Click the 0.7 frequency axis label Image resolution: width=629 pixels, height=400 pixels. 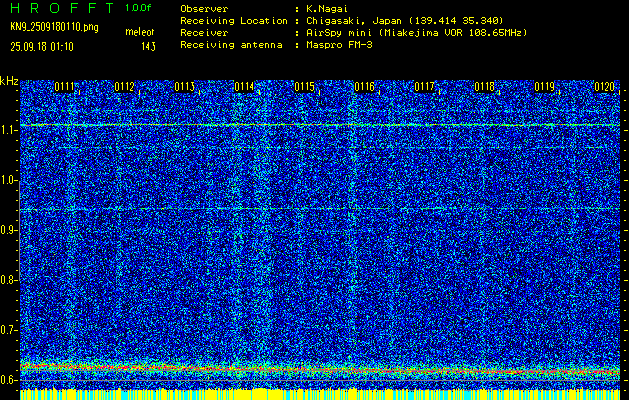point(8,330)
